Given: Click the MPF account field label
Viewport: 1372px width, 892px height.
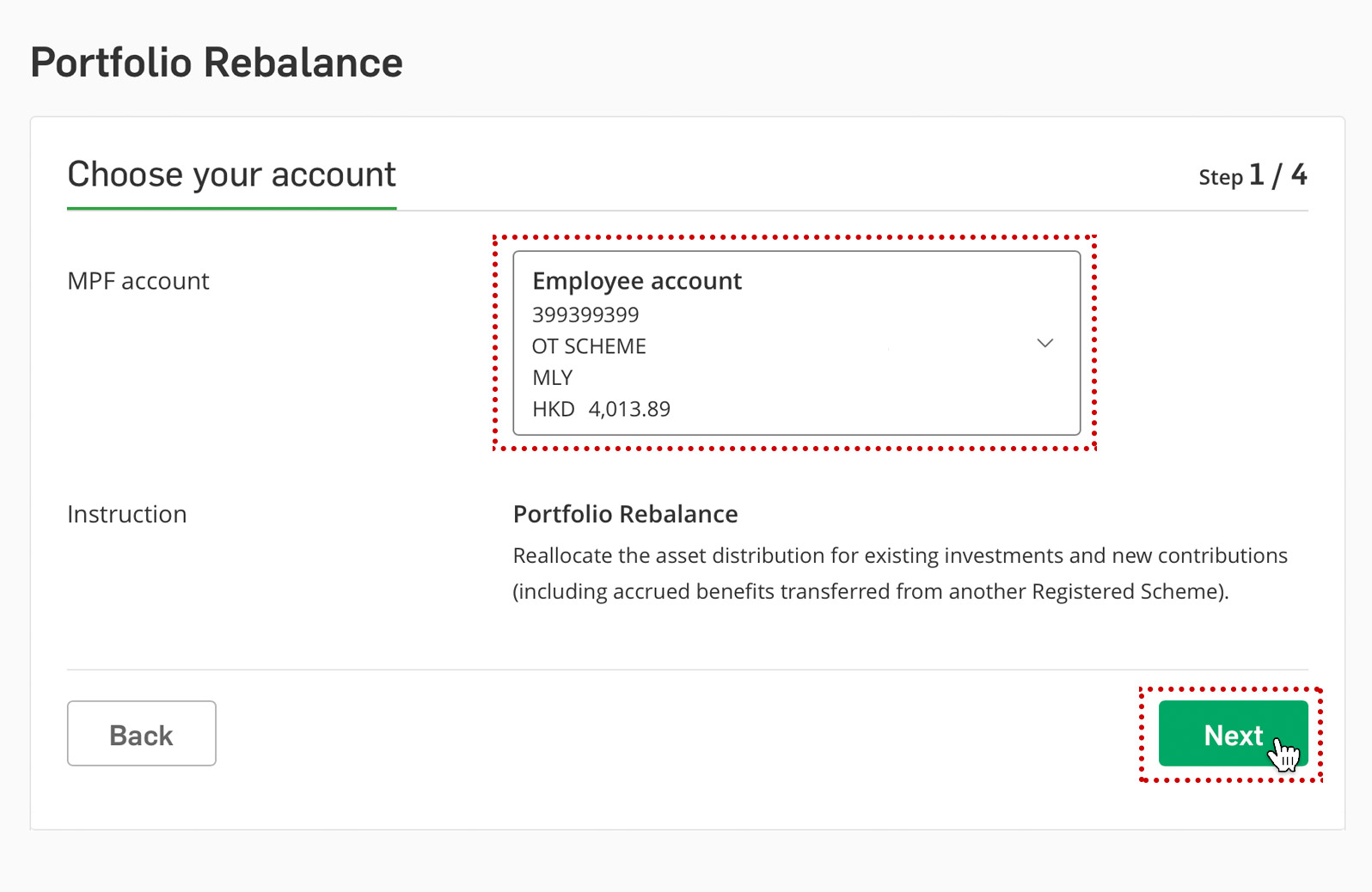Looking at the screenshot, I should click(138, 281).
